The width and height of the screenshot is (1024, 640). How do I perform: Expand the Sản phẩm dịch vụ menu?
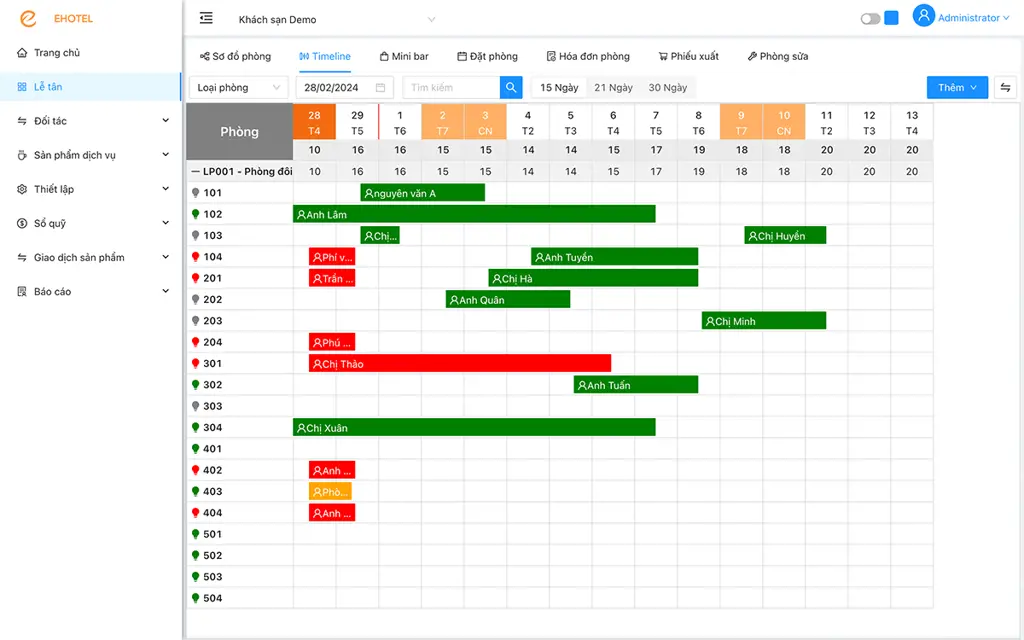tap(91, 155)
